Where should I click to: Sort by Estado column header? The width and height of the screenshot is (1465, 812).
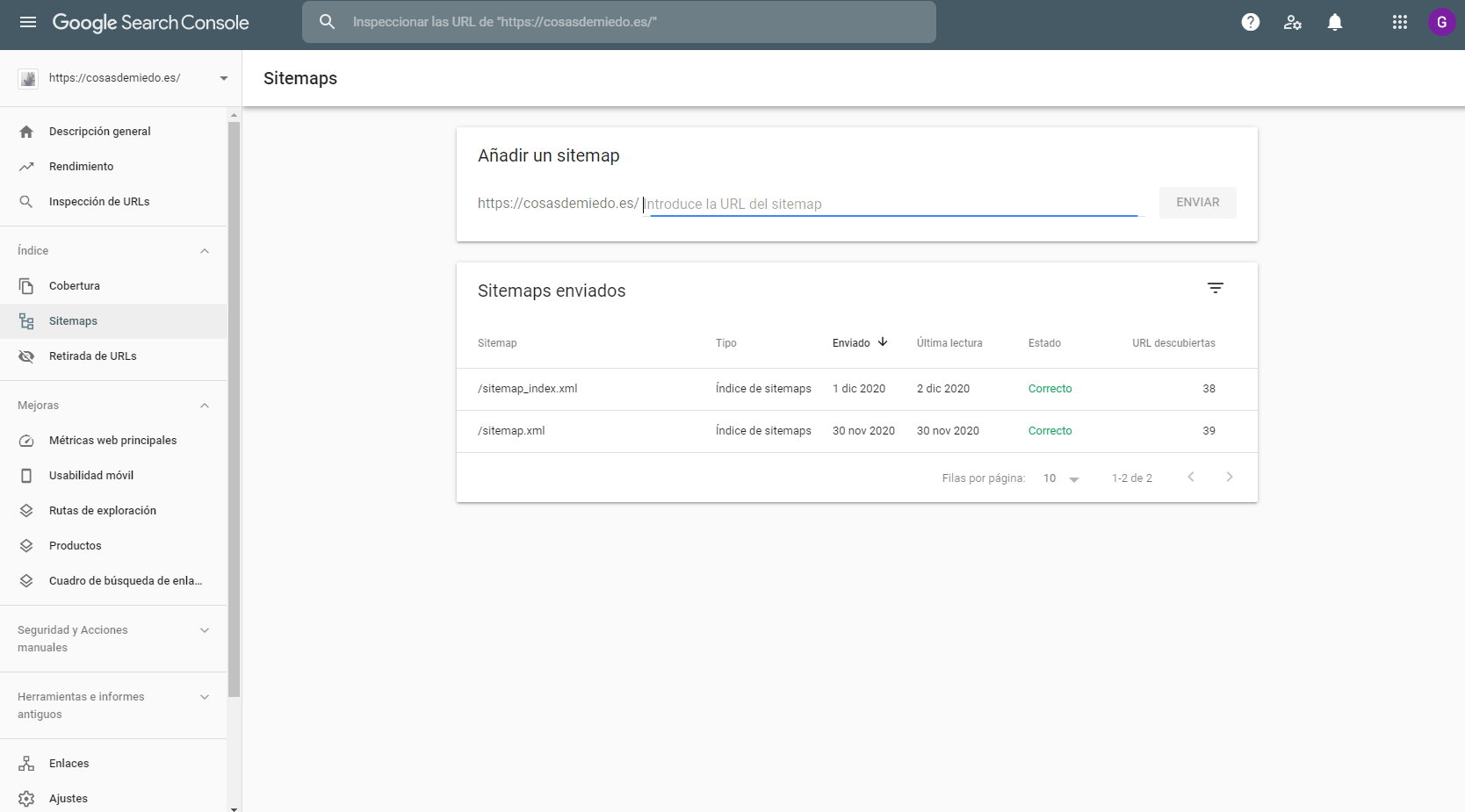tap(1044, 343)
